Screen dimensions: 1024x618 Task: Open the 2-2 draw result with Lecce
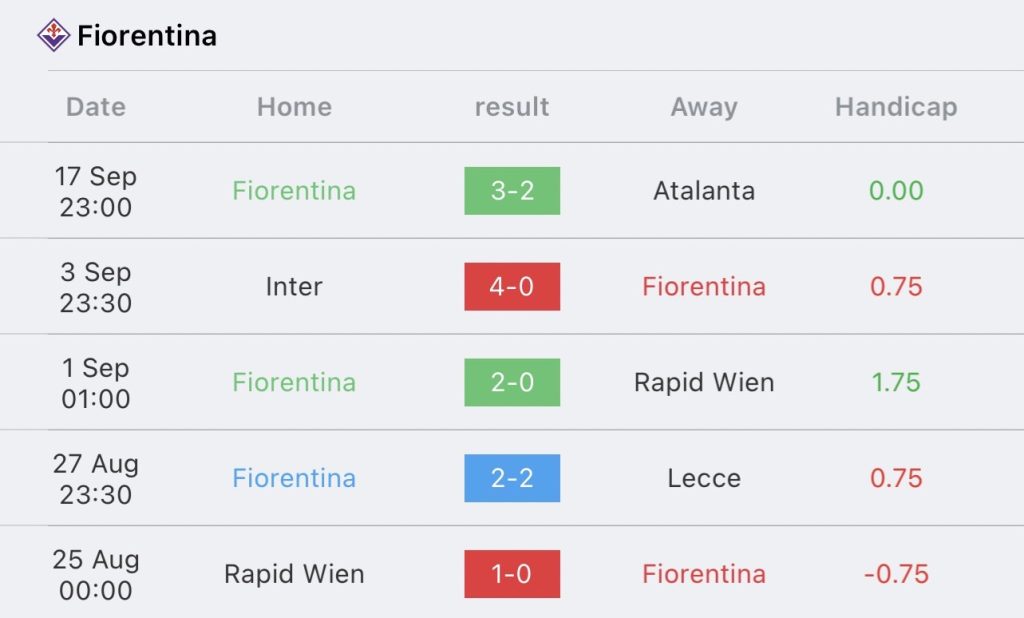(512, 479)
